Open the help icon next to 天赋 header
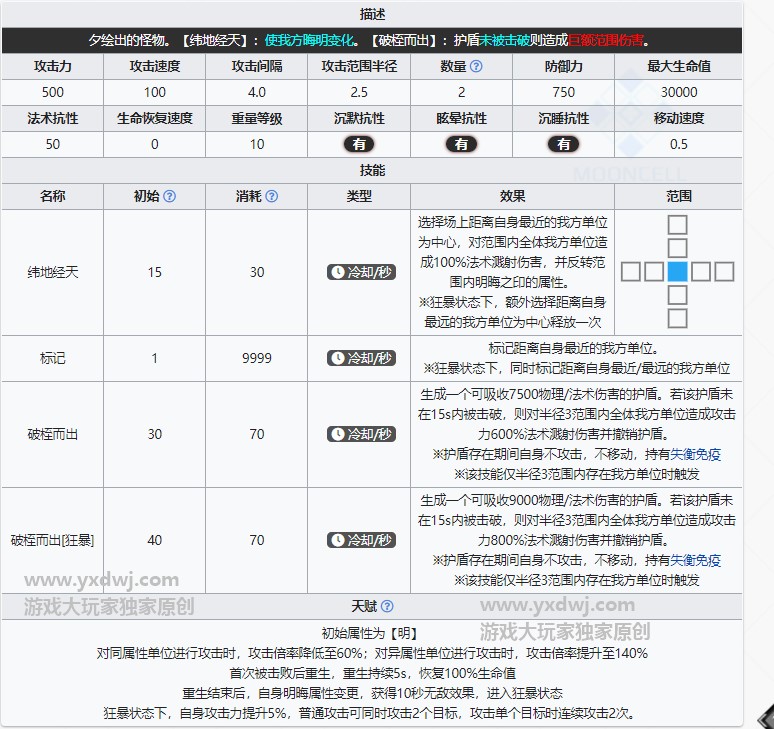The image size is (774, 729). tap(387, 606)
